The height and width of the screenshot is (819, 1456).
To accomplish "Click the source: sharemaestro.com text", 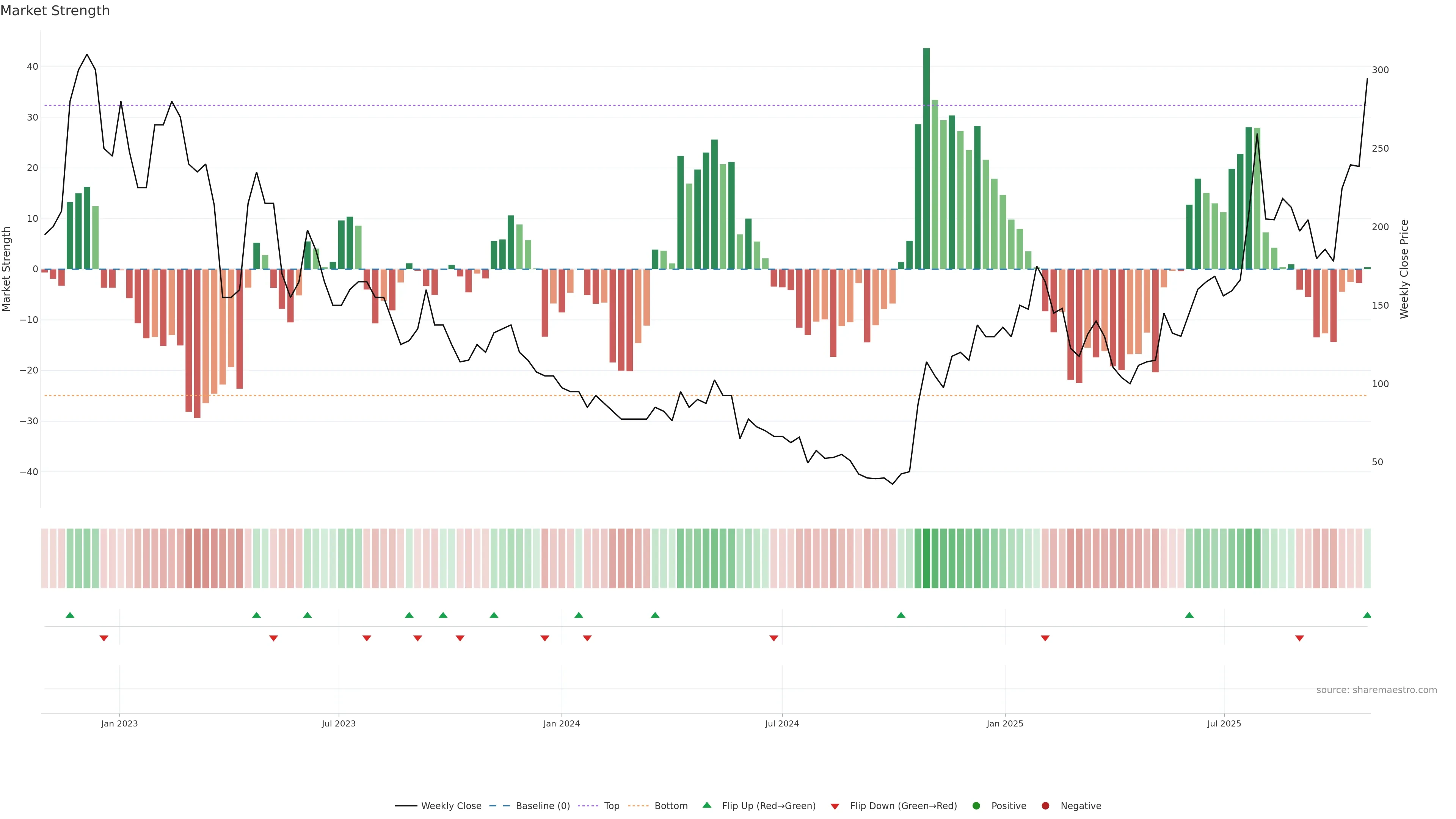I will [x=1376, y=690].
